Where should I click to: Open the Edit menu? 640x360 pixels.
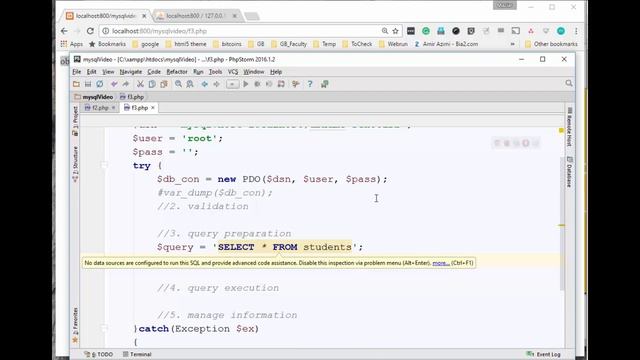coord(91,72)
